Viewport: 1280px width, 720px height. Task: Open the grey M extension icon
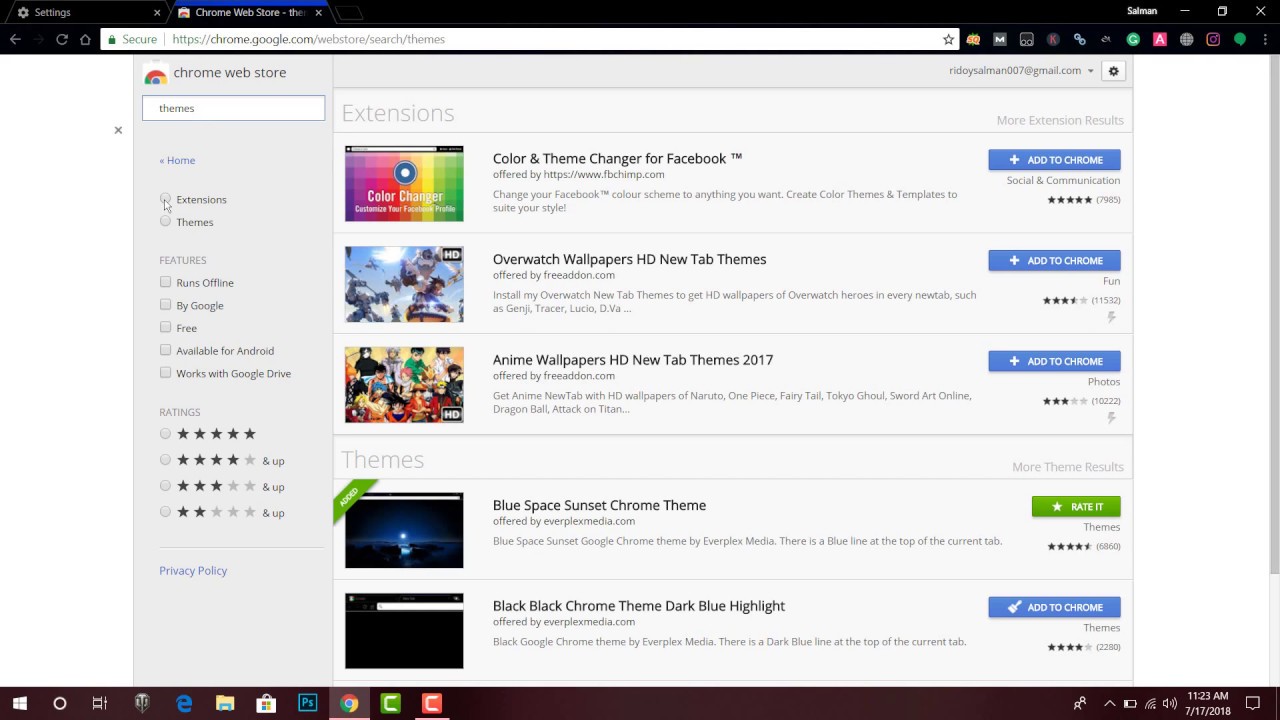click(999, 39)
